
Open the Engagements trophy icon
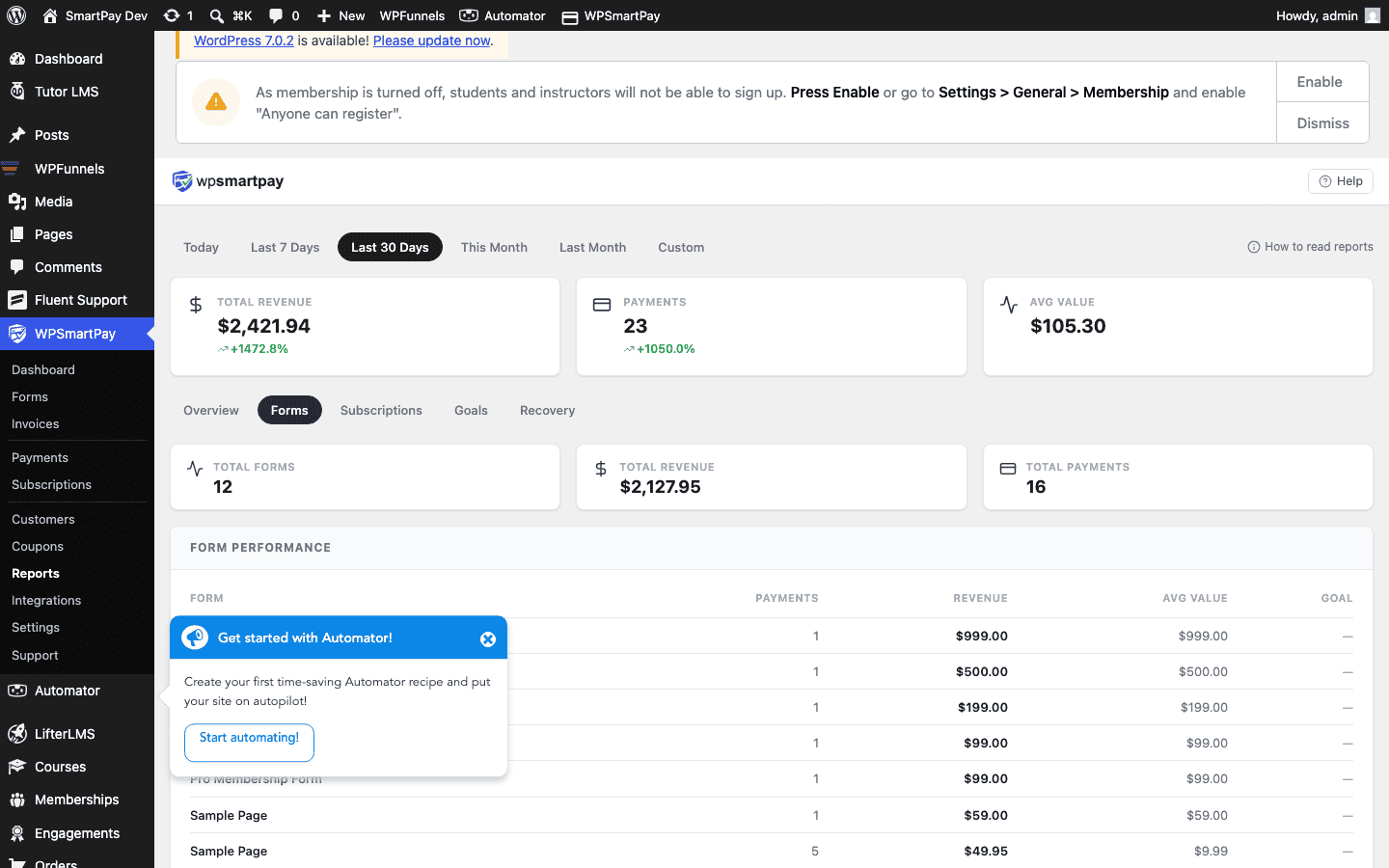[16, 833]
